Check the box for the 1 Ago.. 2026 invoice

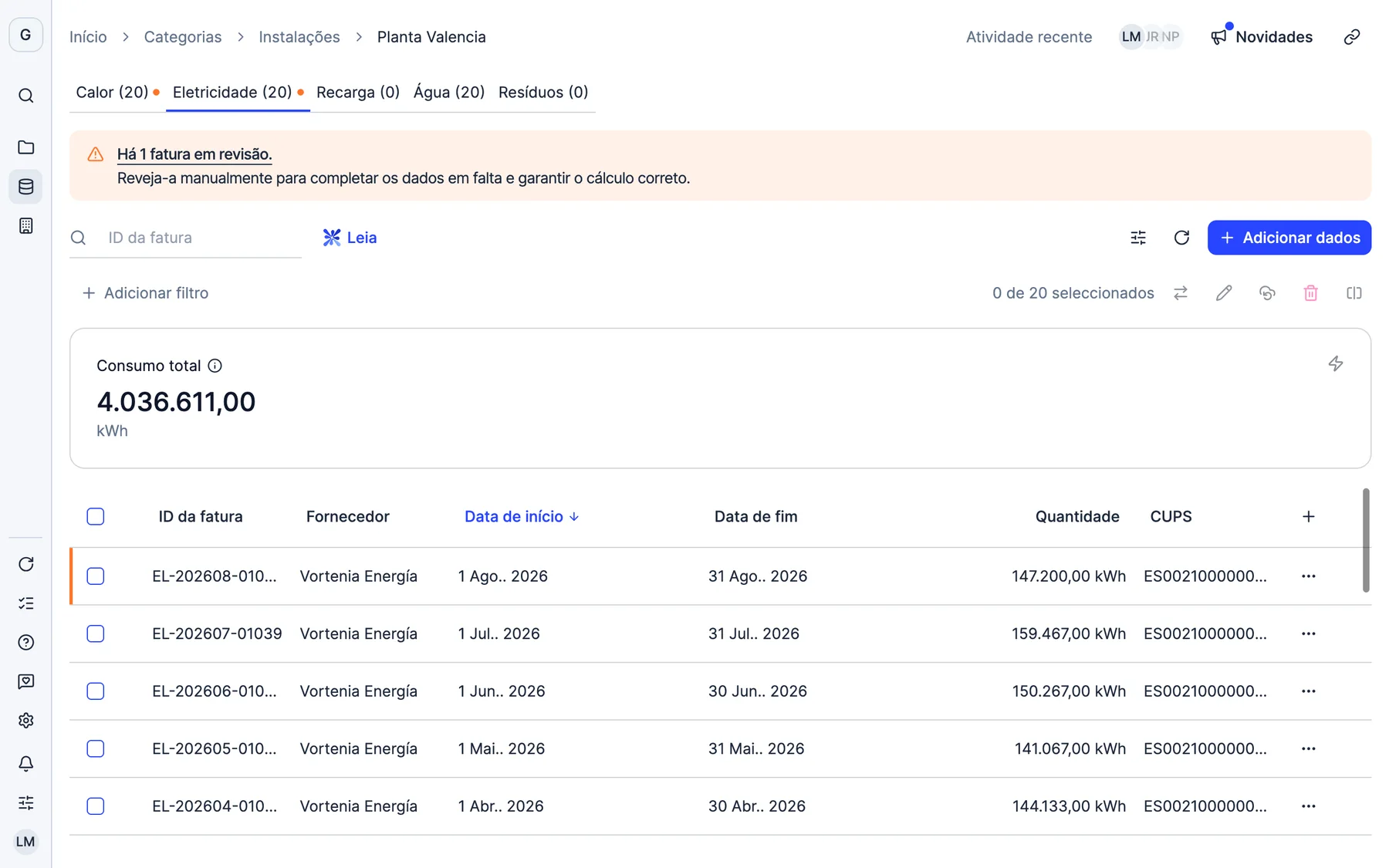96,576
